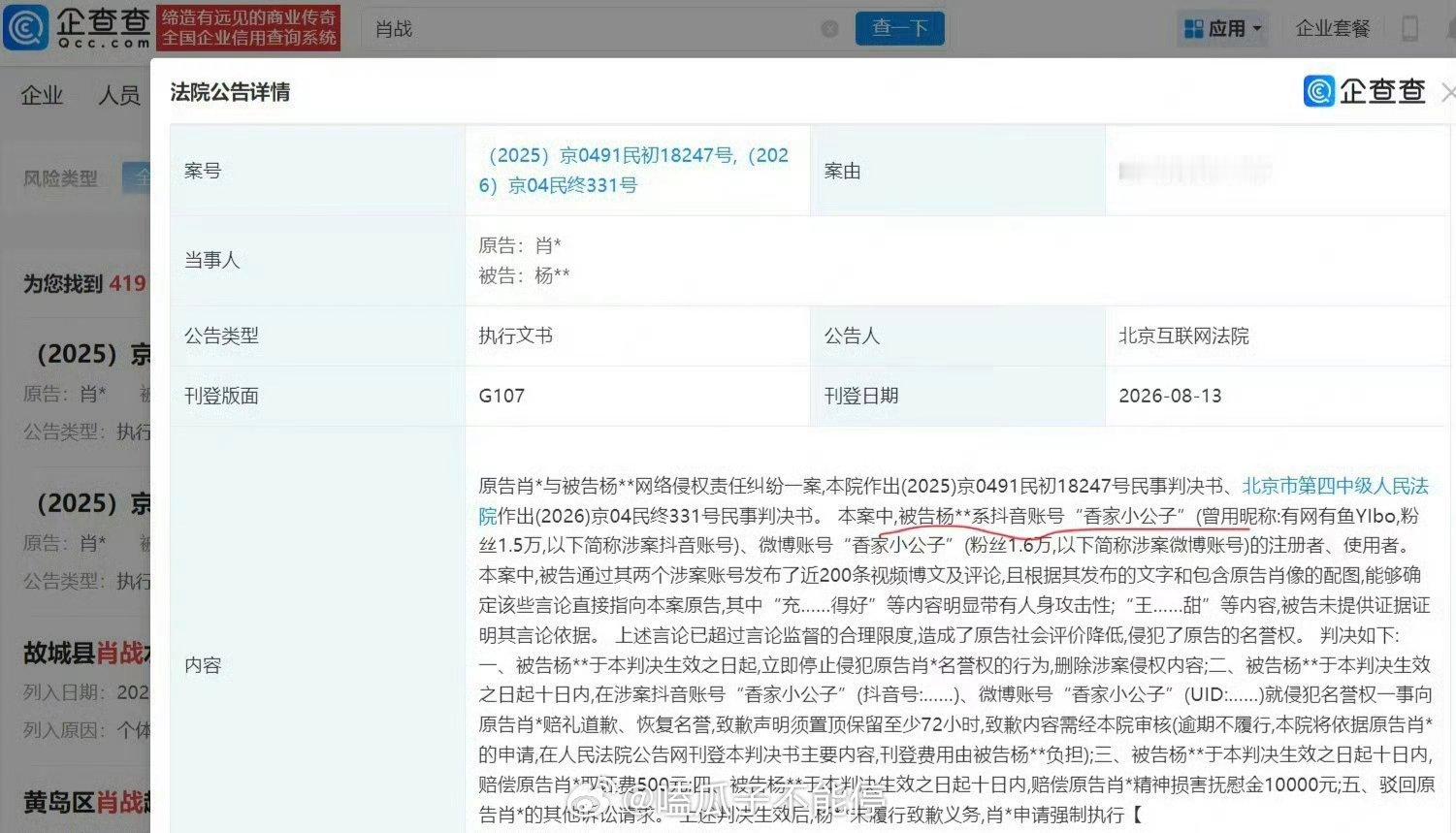Open the 北京市第四中级人民法院 link
Image resolution: width=1456 pixels, height=833 pixels.
[1335, 486]
